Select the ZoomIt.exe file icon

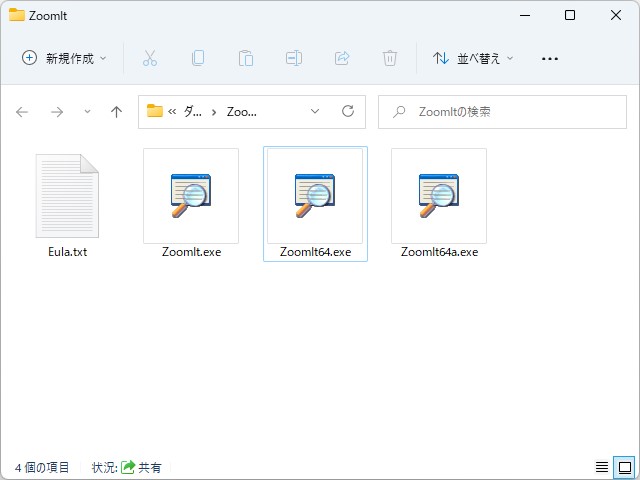tap(191, 196)
